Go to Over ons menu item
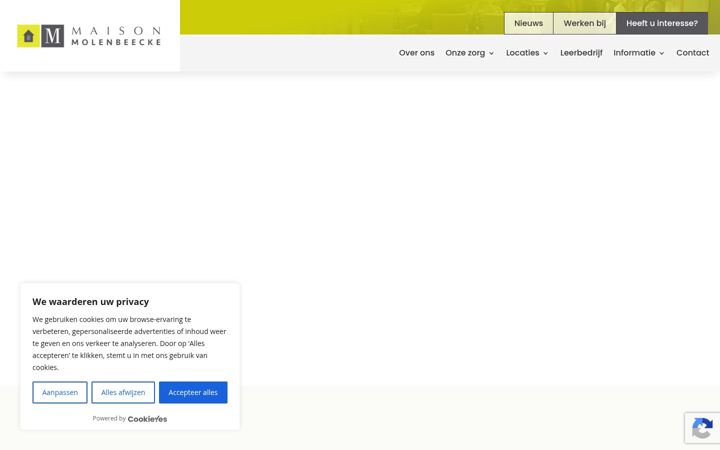Image resolution: width=720 pixels, height=450 pixels. click(x=416, y=53)
